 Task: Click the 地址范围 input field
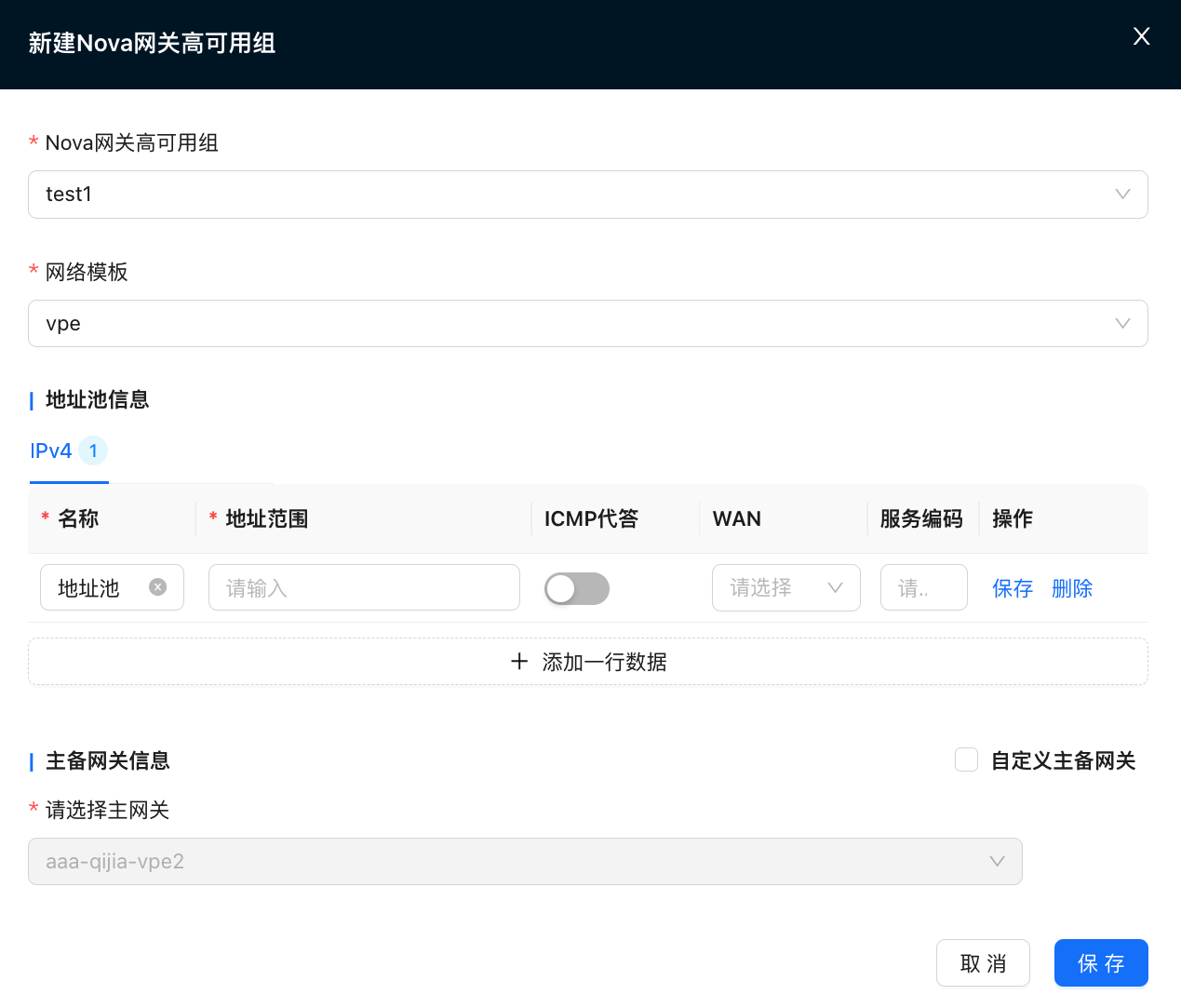tap(364, 588)
